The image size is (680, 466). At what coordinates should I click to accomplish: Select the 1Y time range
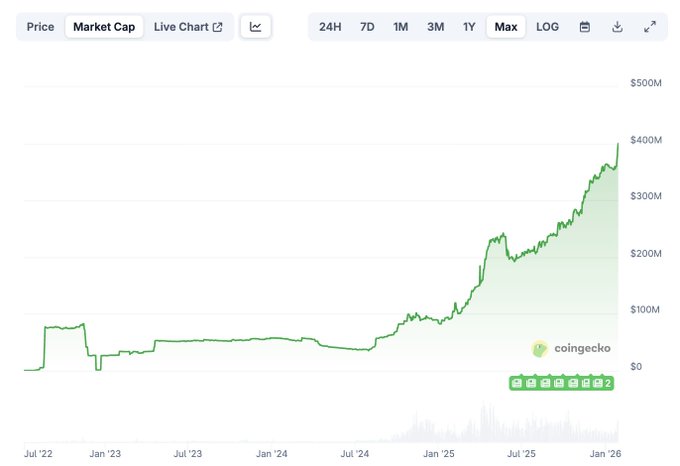click(x=469, y=26)
